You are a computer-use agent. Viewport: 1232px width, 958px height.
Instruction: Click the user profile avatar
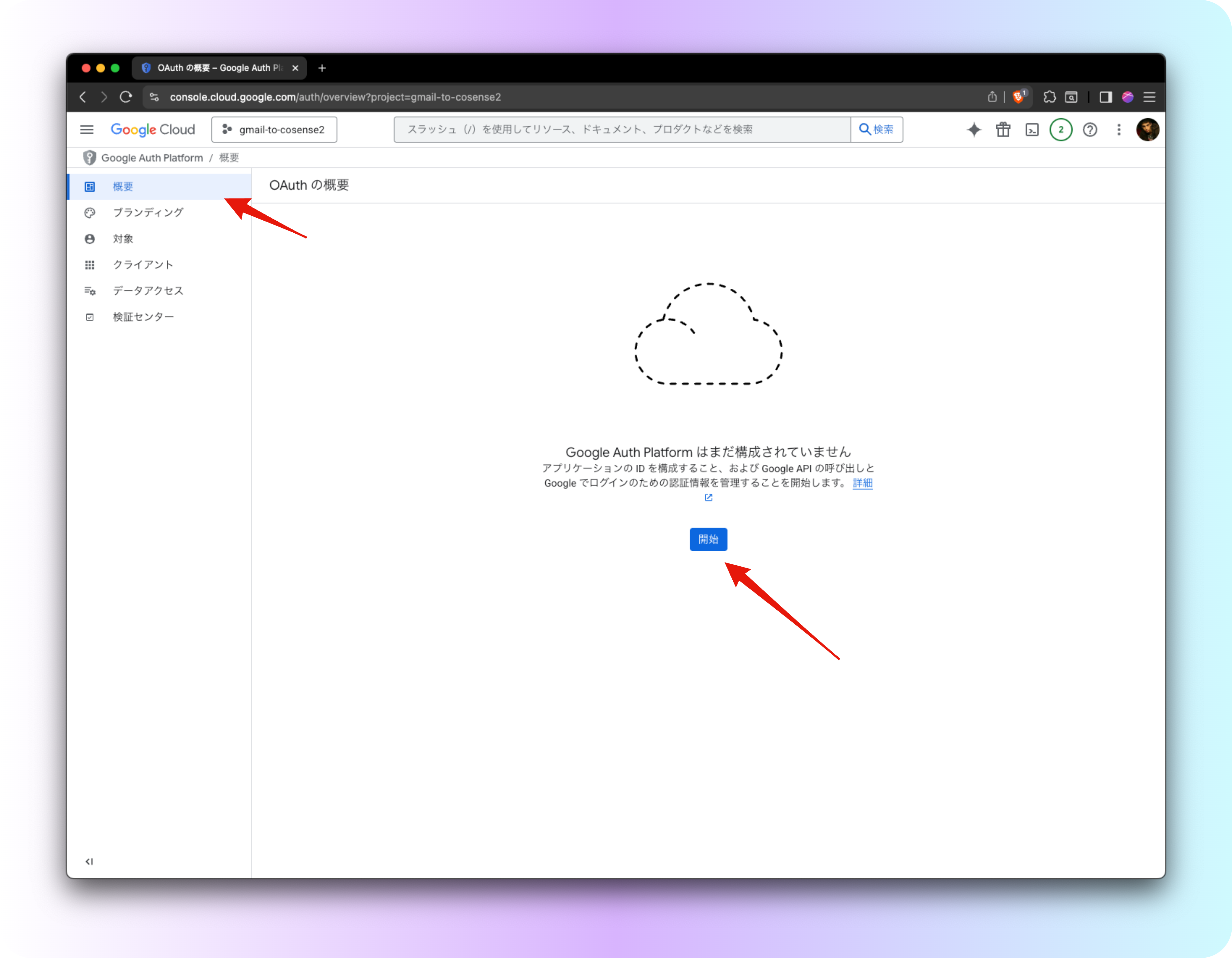click(1147, 130)
